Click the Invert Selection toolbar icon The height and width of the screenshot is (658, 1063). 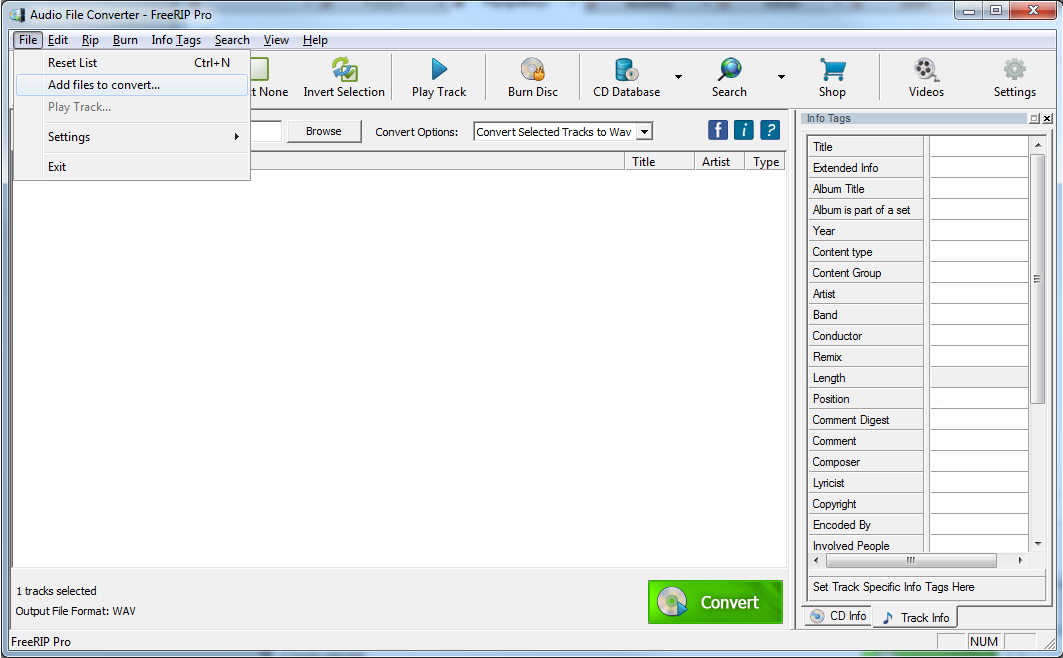click(344, 70)
